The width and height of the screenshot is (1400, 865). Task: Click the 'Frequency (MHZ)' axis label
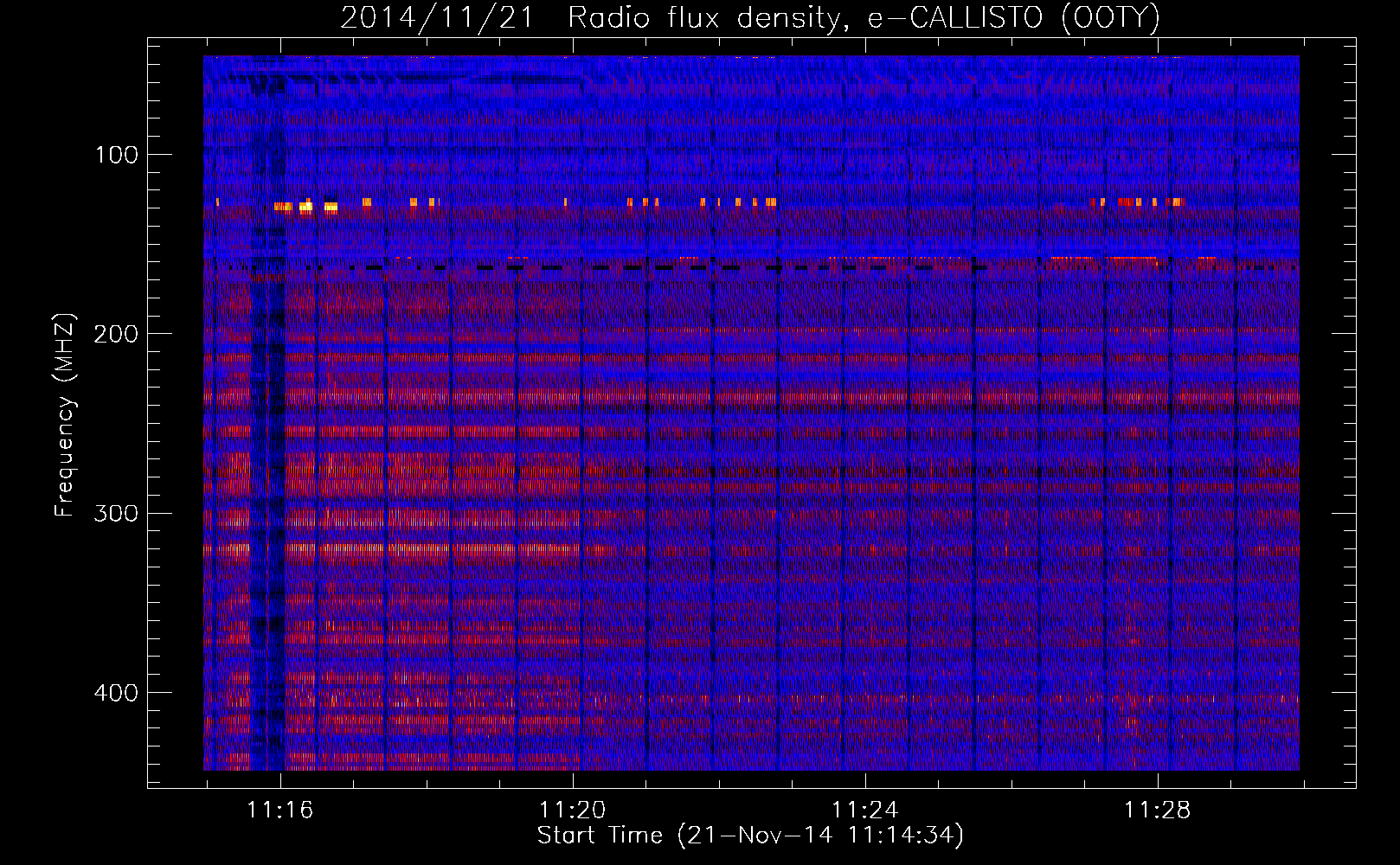[x=65, y=415]
